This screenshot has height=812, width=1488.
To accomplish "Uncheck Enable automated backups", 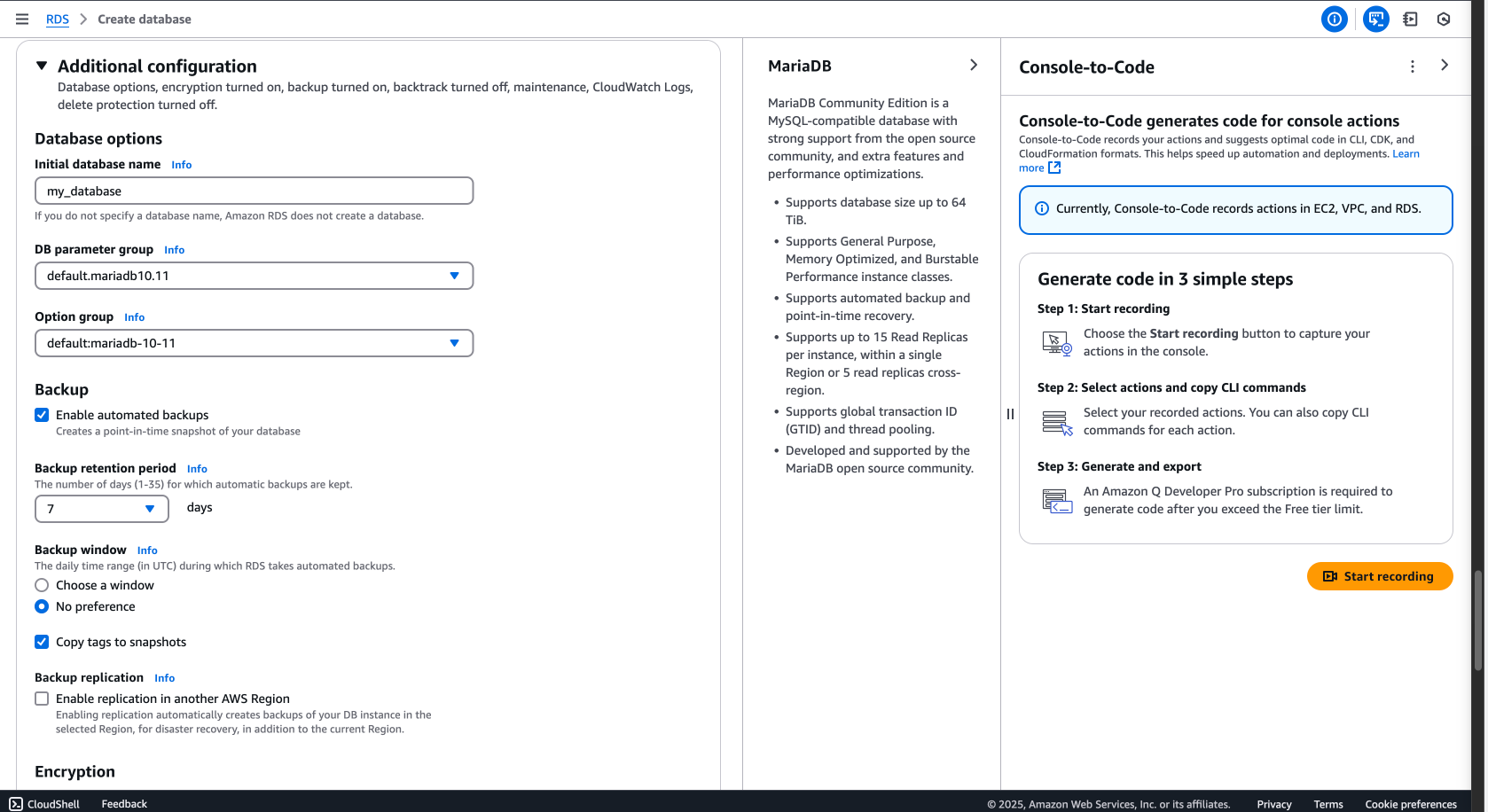I will coord(42,415).
